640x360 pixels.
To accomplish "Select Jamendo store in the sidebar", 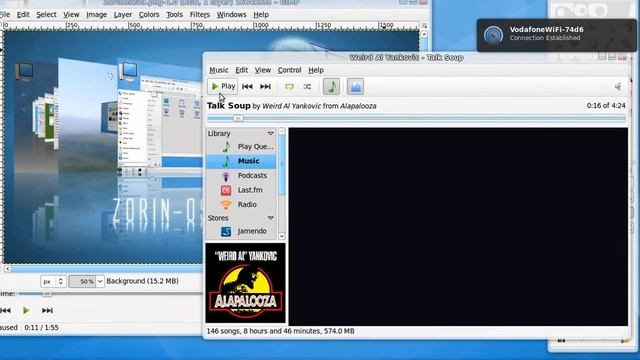I will pos(241,231).
